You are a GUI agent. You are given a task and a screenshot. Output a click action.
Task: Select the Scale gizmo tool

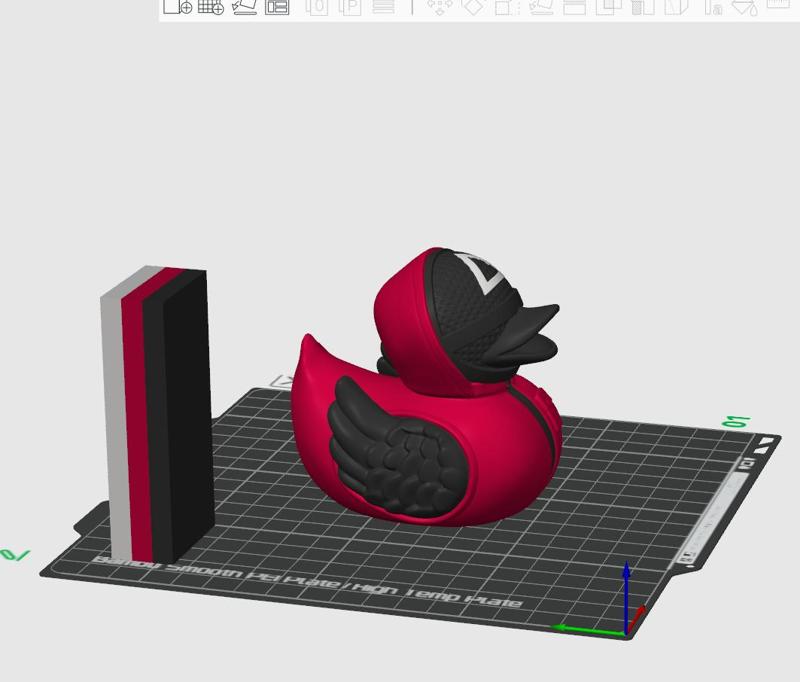(507, 6)
